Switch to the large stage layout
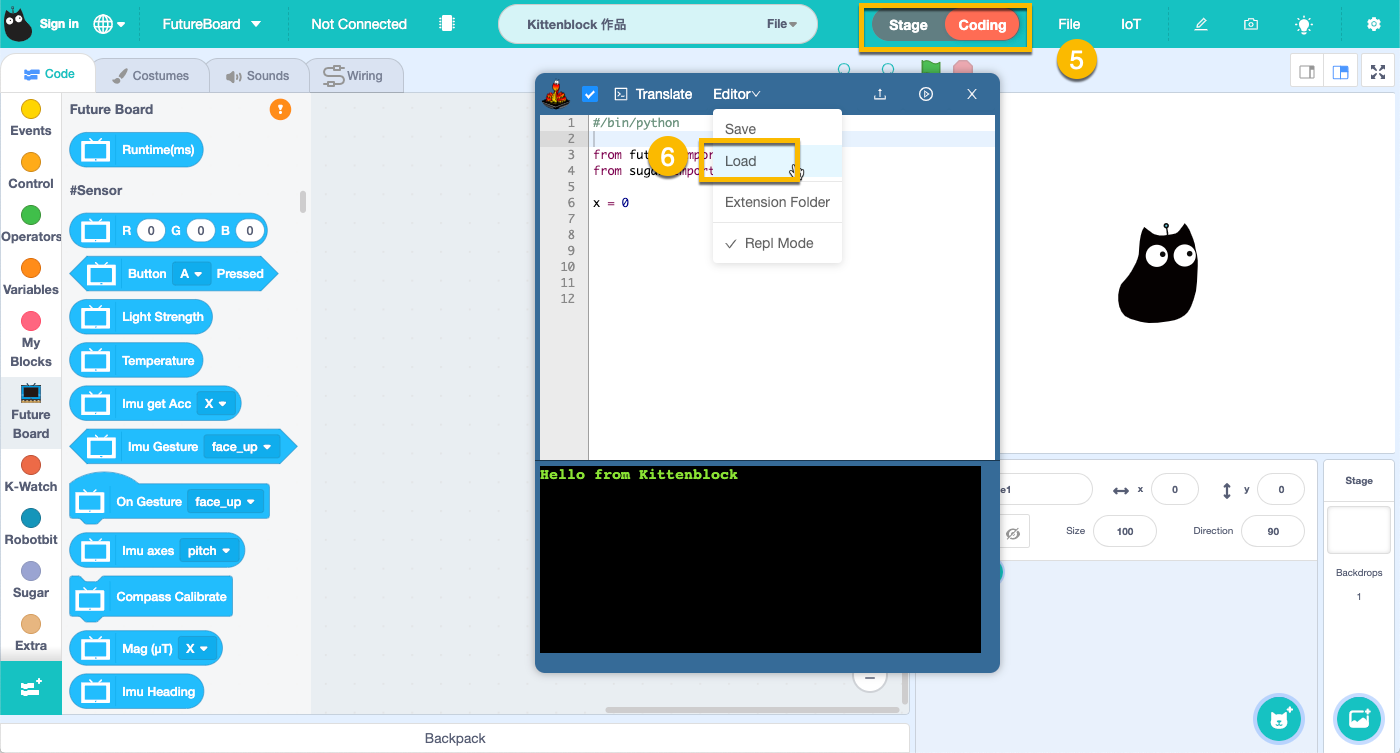The height and width of the screenshot is (753, 1400). (1340, 72)
